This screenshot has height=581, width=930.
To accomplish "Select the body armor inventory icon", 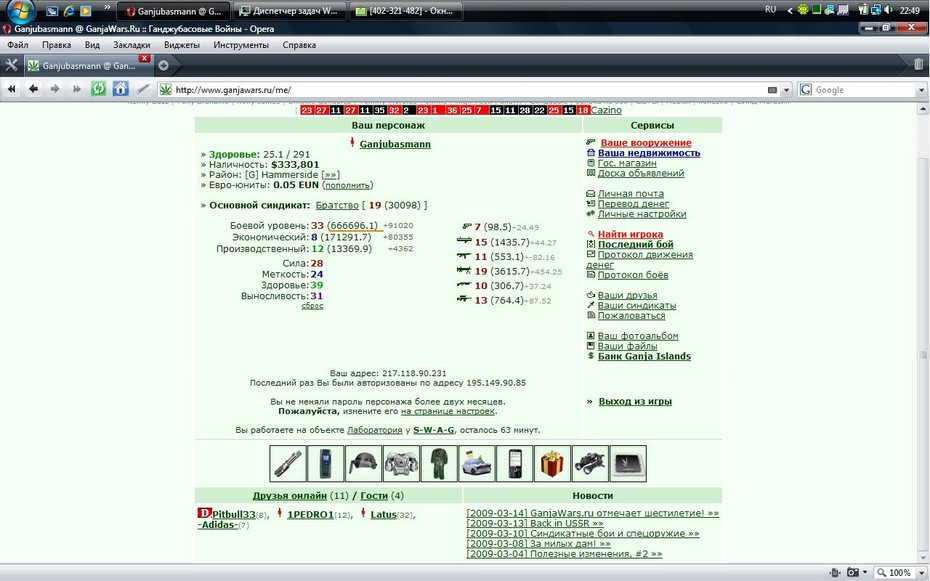I will pyautogui.click(x=401, y=464).
